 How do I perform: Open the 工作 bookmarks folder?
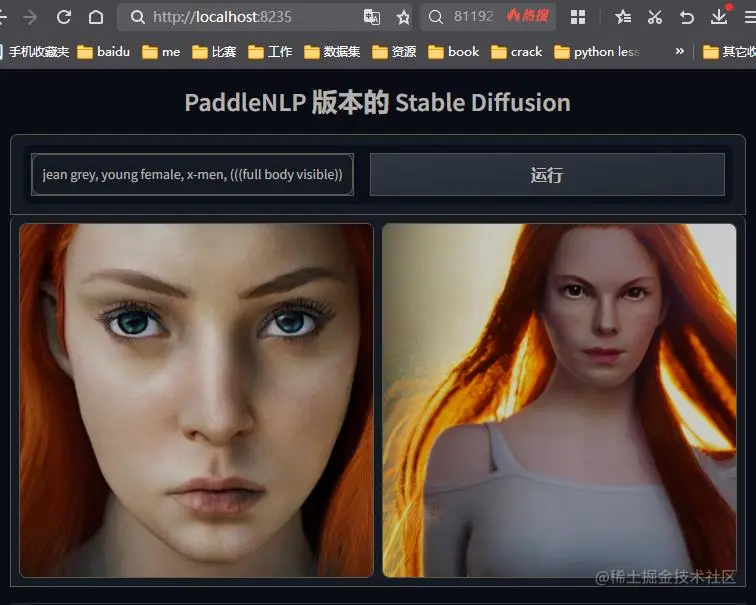click(x=270, y=52)
